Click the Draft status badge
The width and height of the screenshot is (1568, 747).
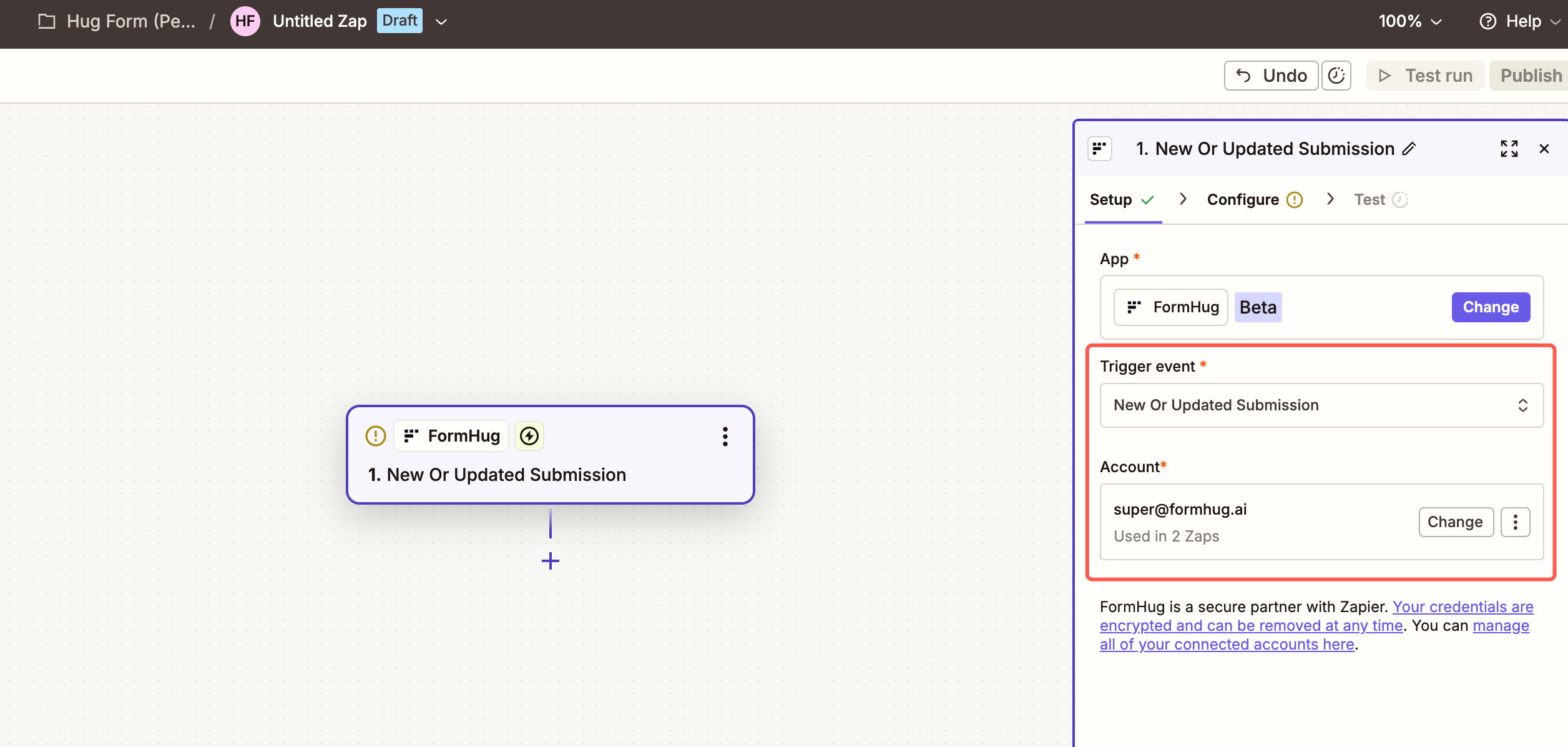coord(399,21)
